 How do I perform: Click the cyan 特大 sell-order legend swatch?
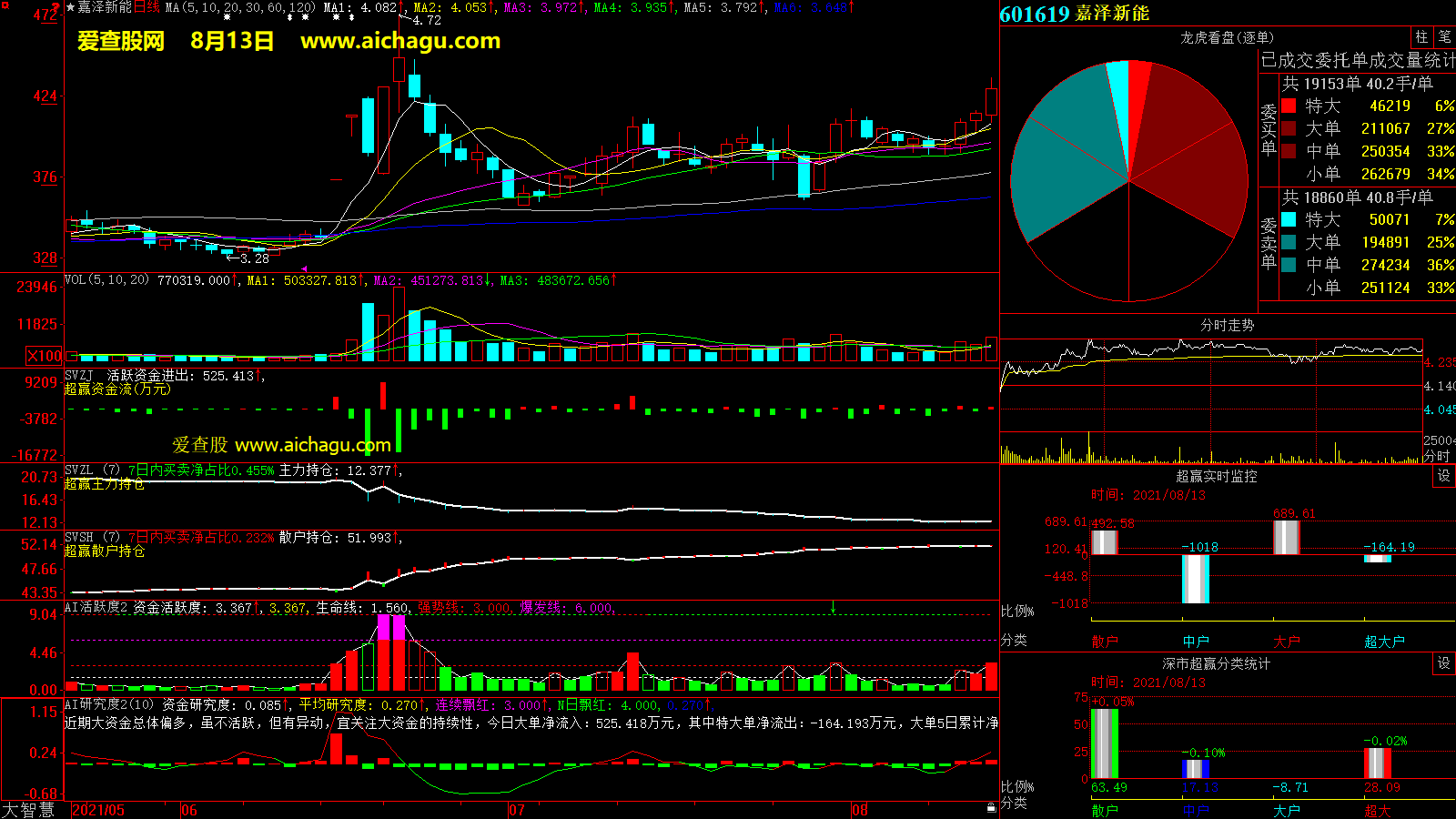click(x=1289, y=219)
